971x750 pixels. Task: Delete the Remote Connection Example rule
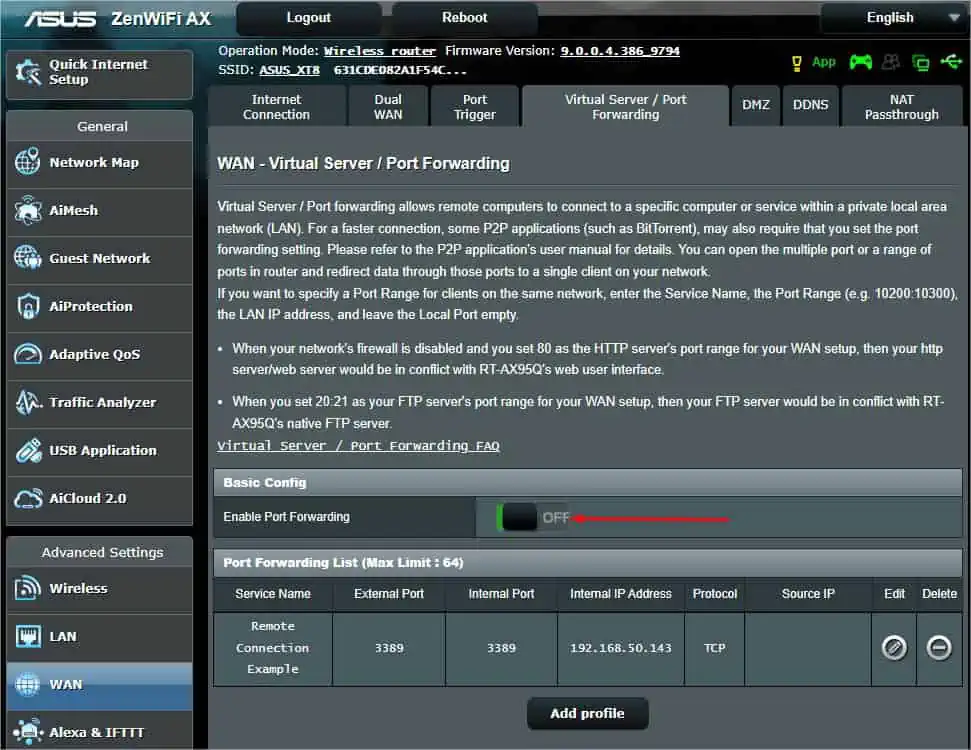coord(939,648)
